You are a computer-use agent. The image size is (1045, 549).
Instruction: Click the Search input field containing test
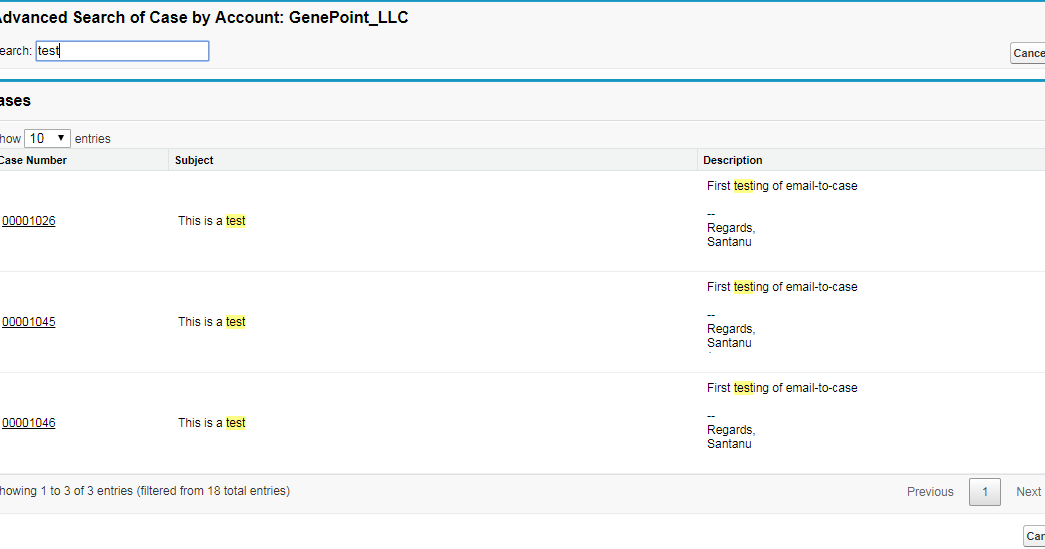point(122,51)
